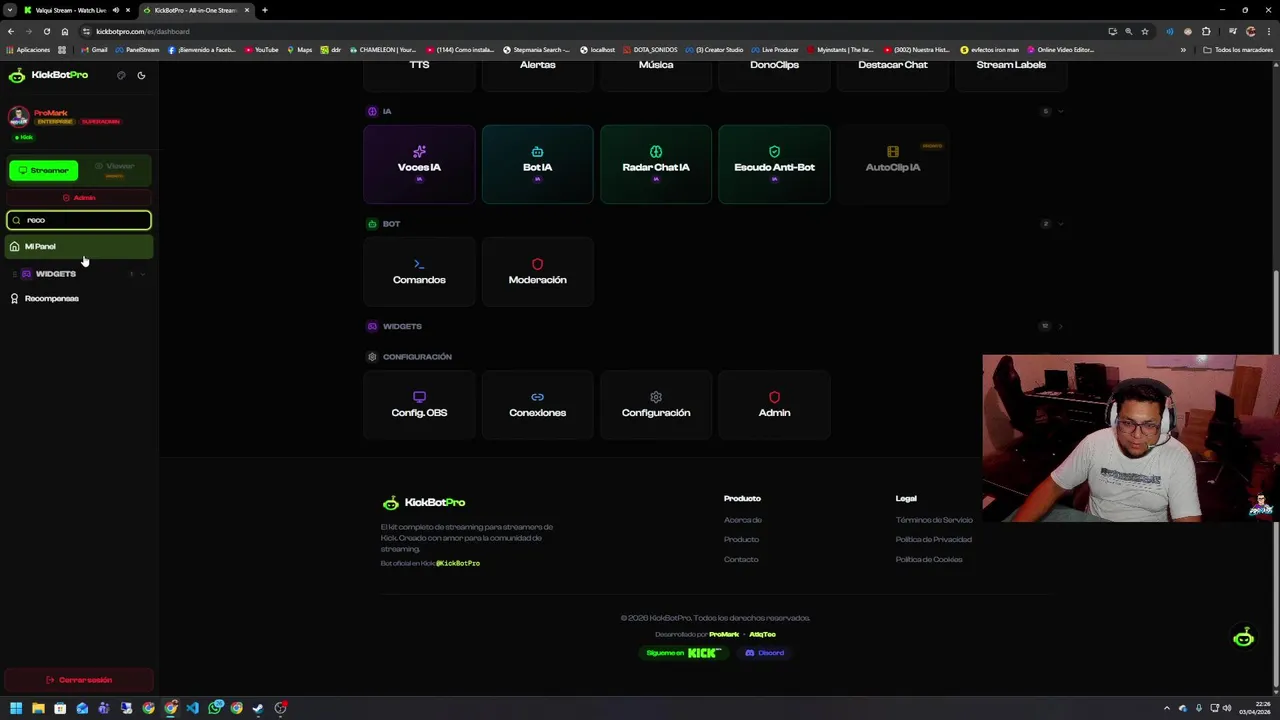
Task: Open the Moderación card
Action: tap(537, 271)
